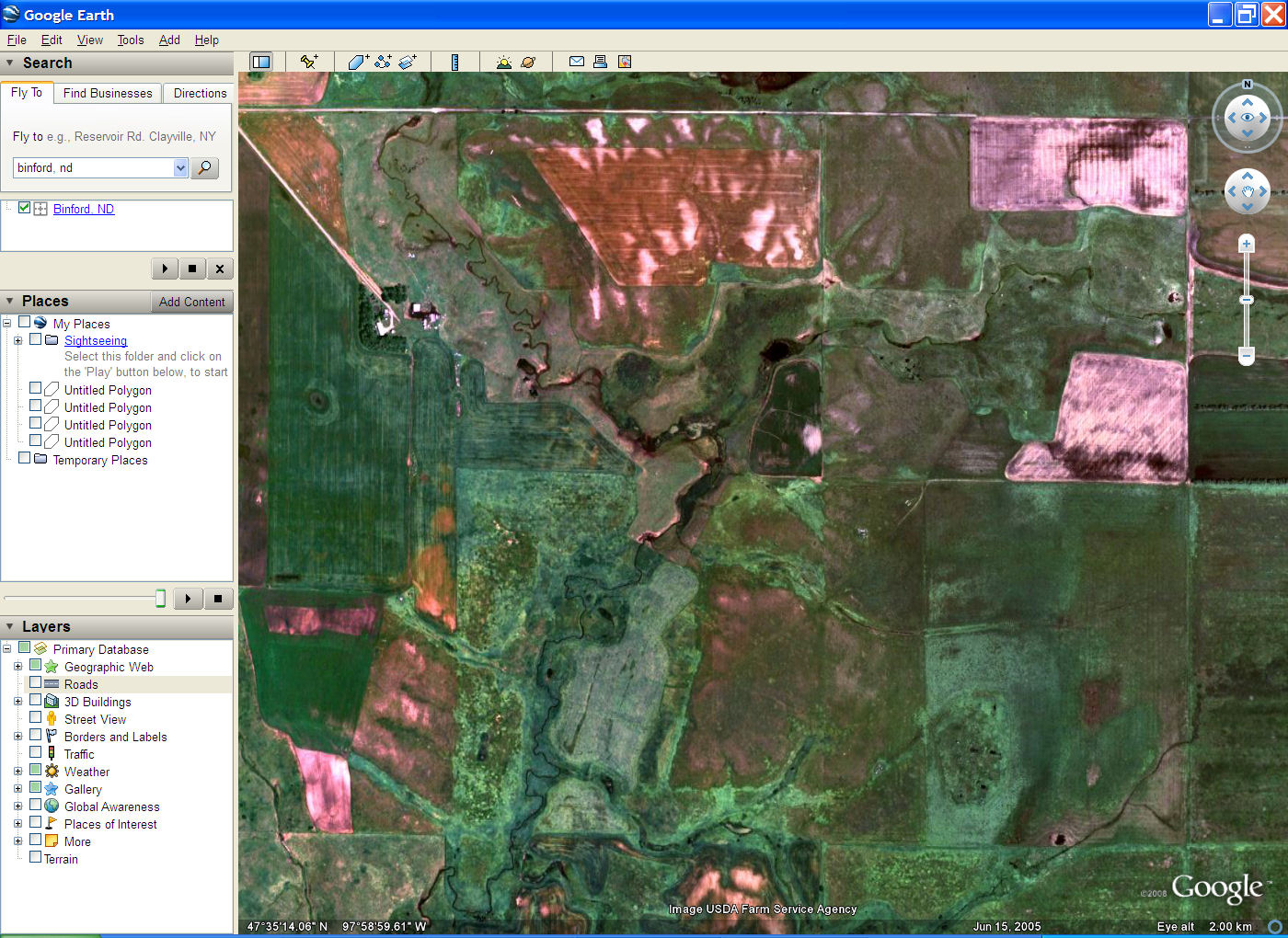The width and height of the screenshot is (1288, 938).
Task: Click the Add Content button
Action: point(191,302)
